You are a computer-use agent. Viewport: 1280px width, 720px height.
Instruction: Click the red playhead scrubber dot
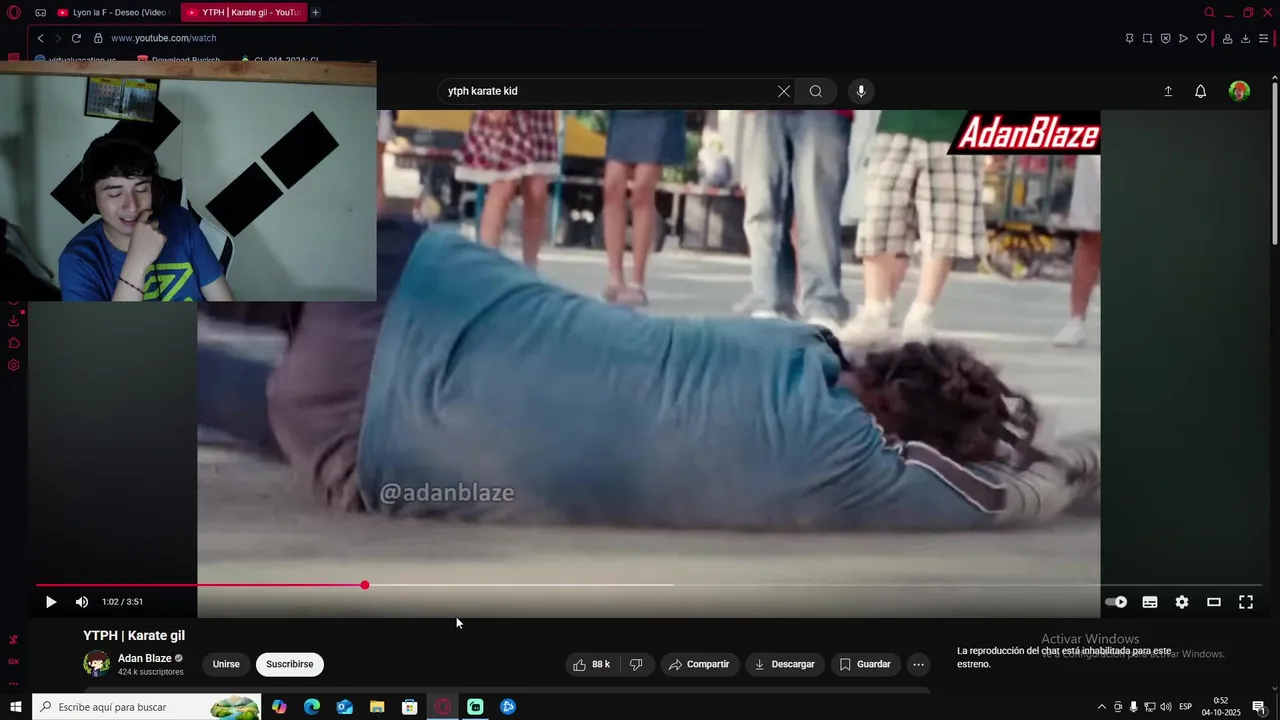(x=365, y=585)
